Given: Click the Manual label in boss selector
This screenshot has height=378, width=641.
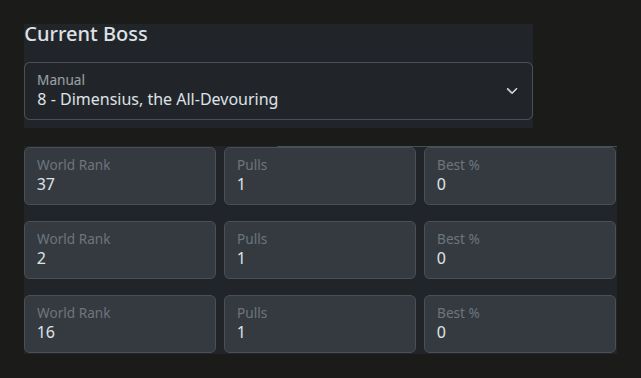Looking at the screenshot, I should (x=61, y=80).
